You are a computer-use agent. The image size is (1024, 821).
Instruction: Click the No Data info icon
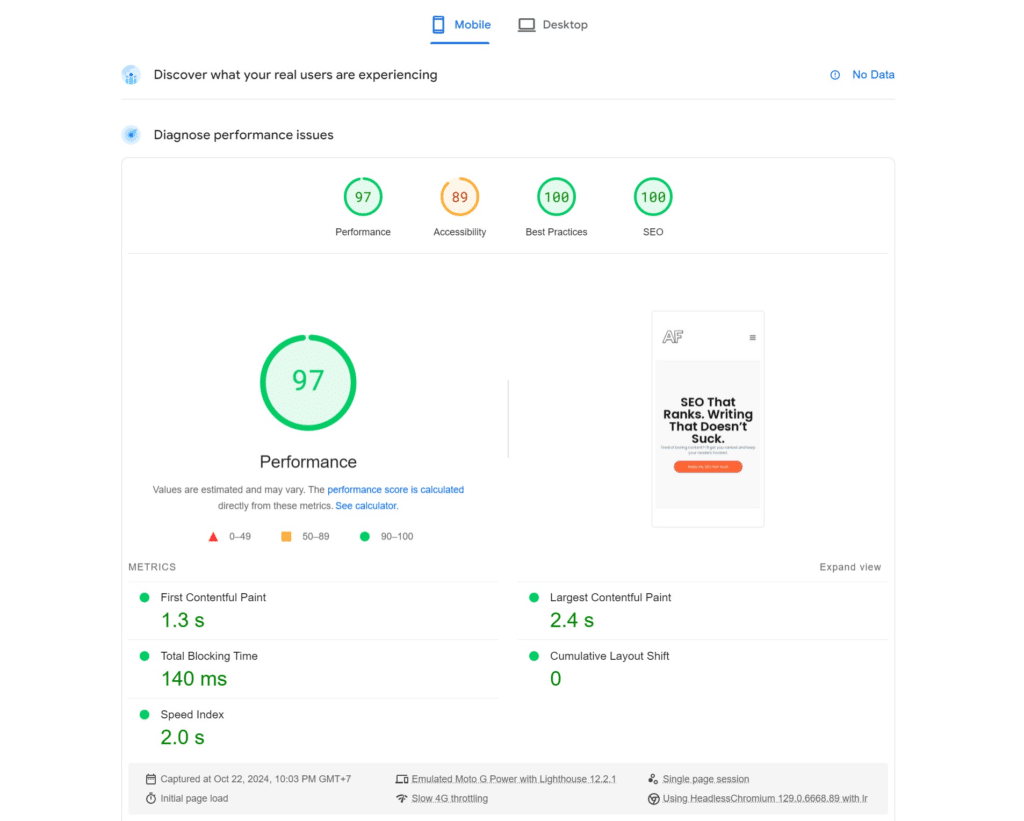tap(835, 75)
